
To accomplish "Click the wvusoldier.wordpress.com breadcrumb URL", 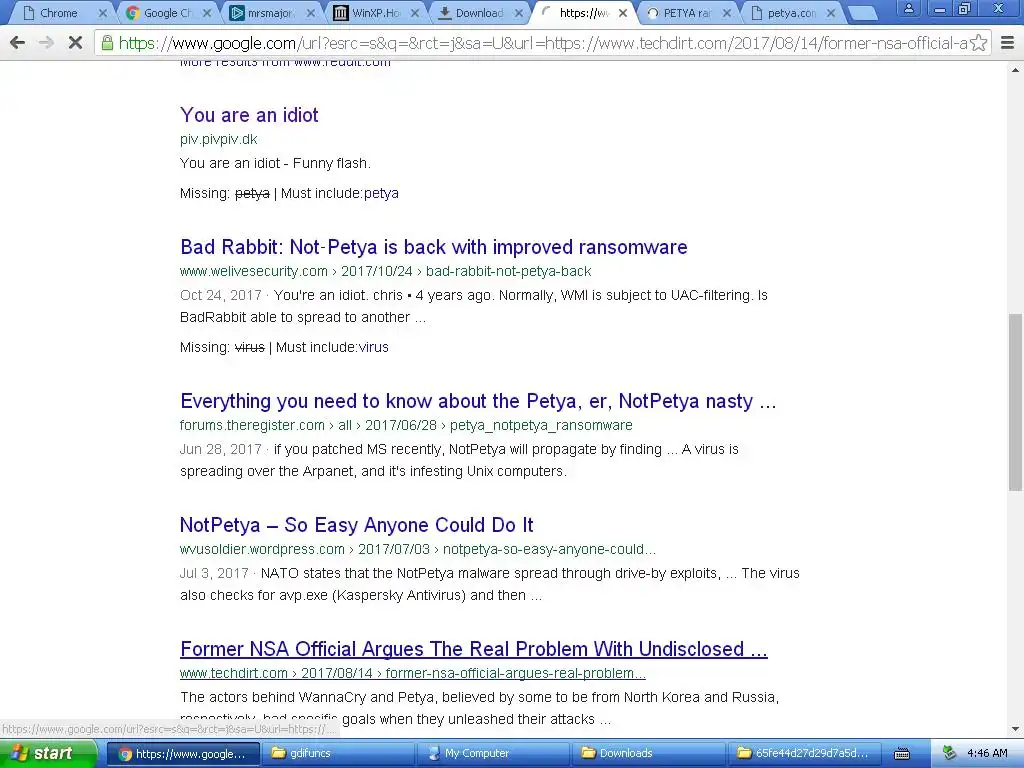I will (418, 549).
